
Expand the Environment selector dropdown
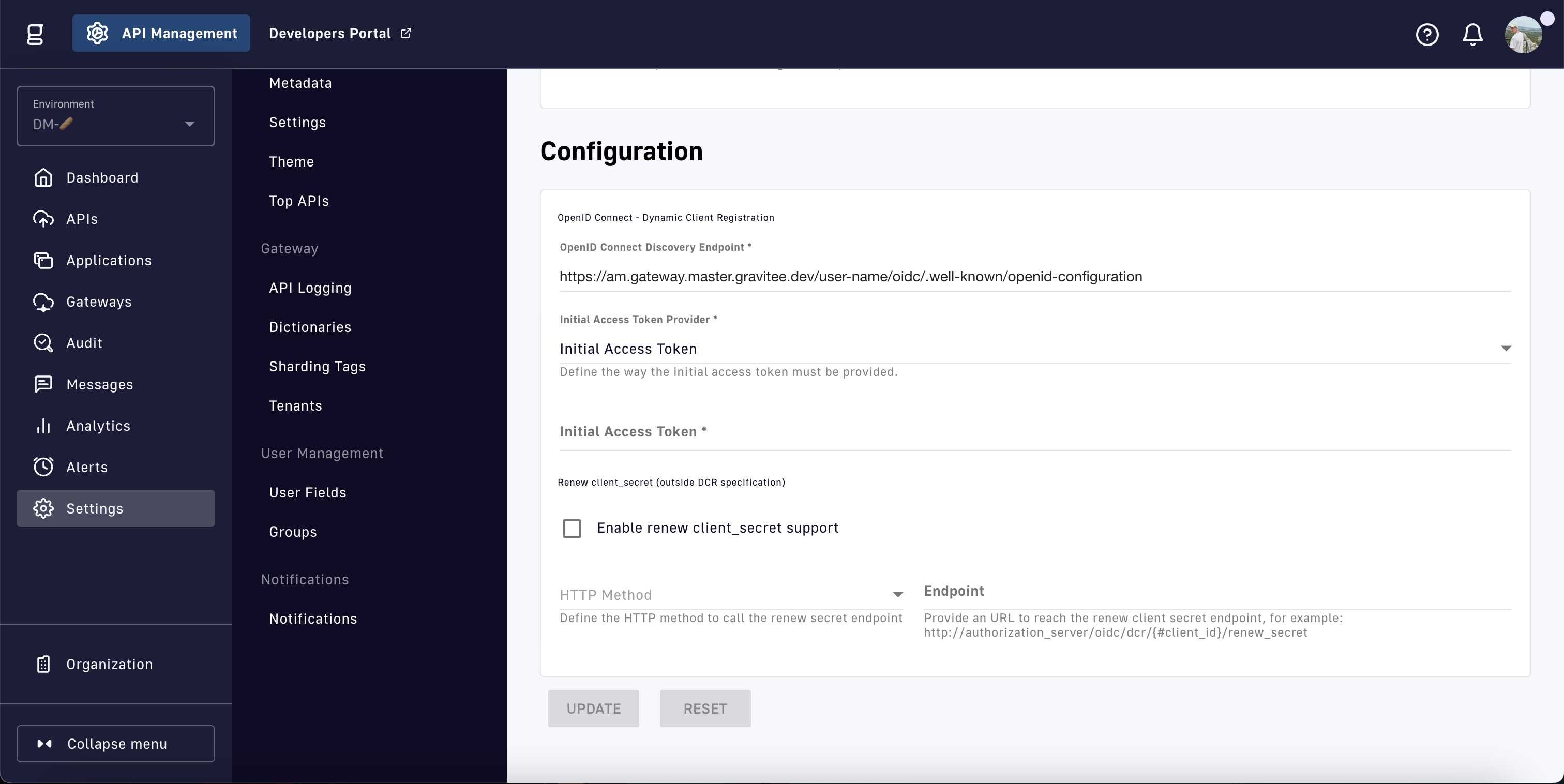tap(115, 116)
